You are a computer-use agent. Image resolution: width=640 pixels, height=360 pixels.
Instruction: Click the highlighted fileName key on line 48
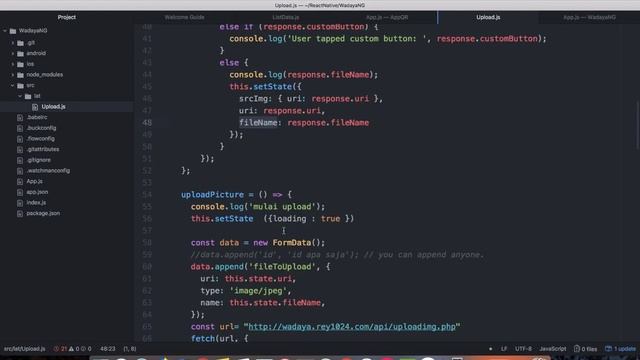pyautogui.click(x=258, y=123)
